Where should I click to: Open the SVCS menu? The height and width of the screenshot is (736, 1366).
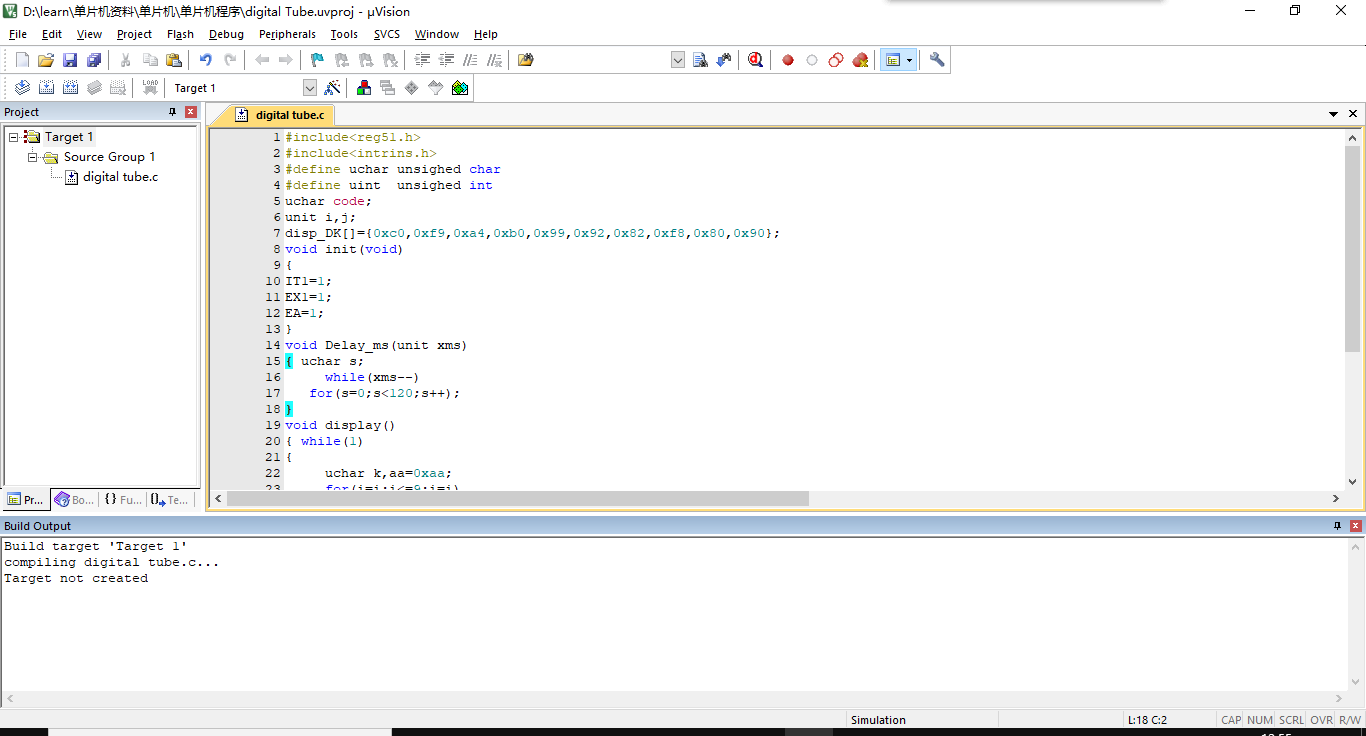[x=387, y=34]
